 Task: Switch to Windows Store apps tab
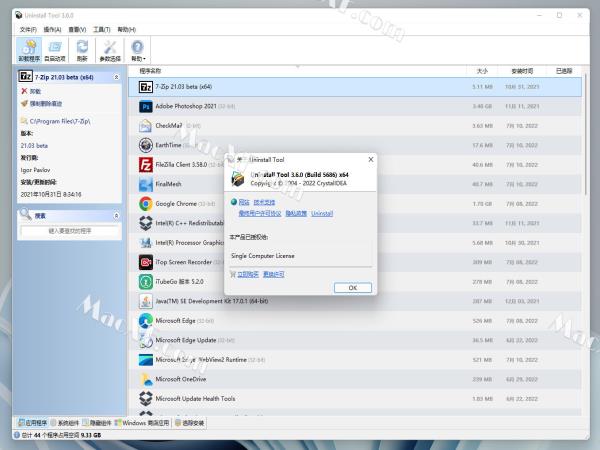[x=142, y=423]
